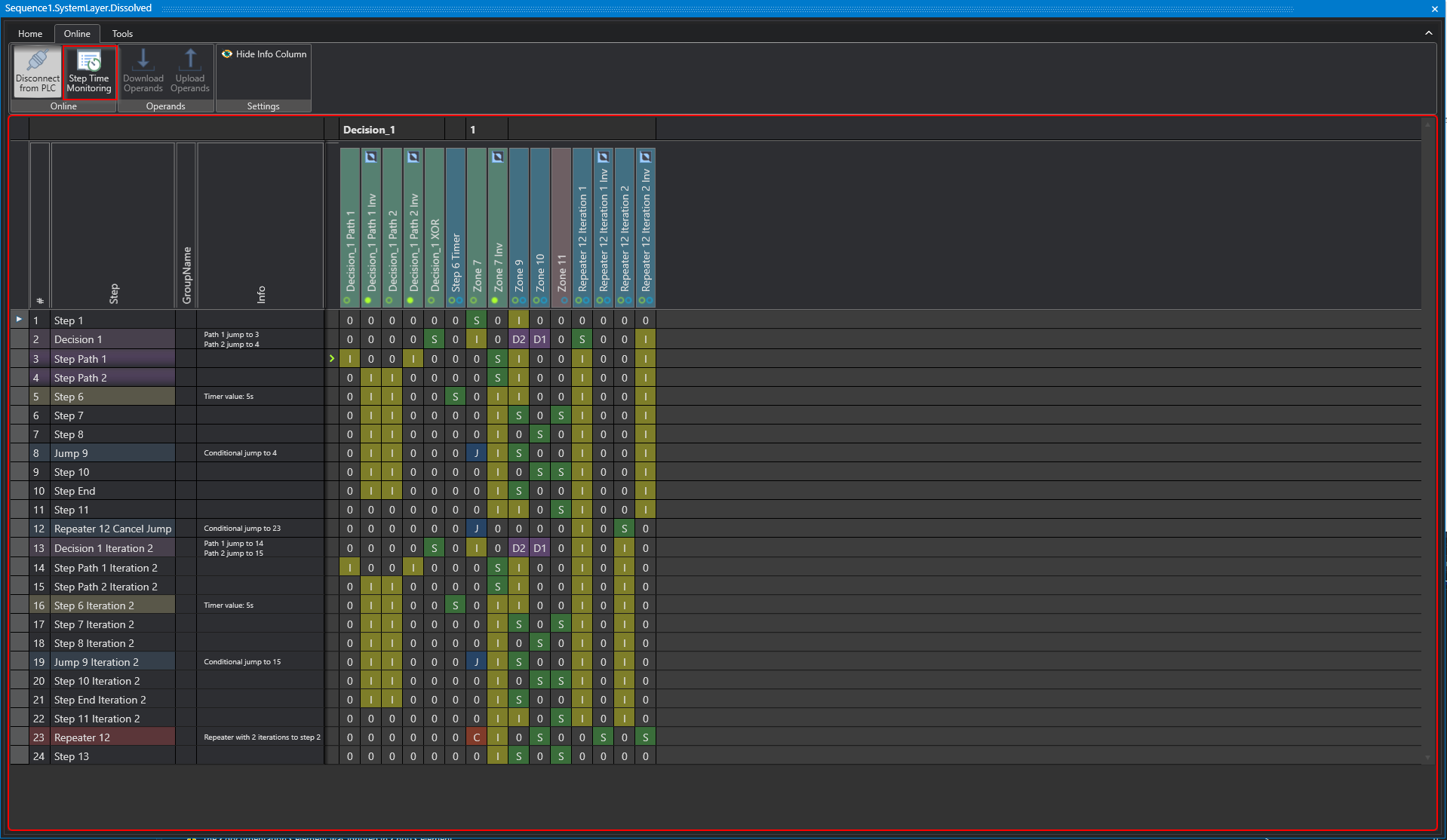This screenshot has height=840, width=1447.
Task: Click lit status circle on Decision_1 Path 1 Inv column
Action: pos(368,300)
